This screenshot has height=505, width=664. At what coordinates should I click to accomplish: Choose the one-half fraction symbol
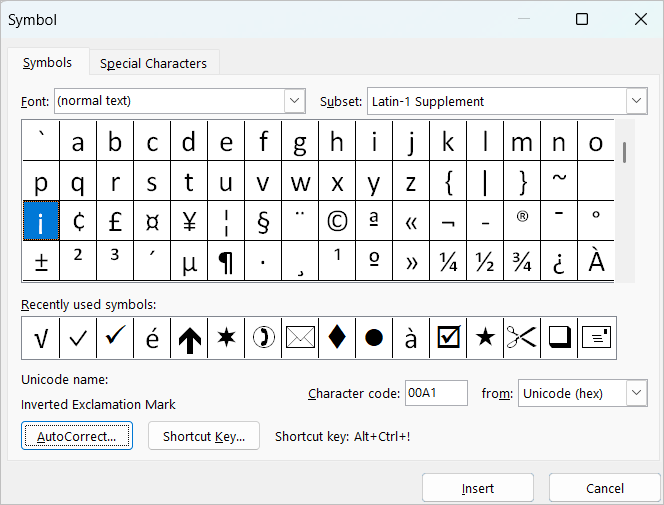click(485, 262)
